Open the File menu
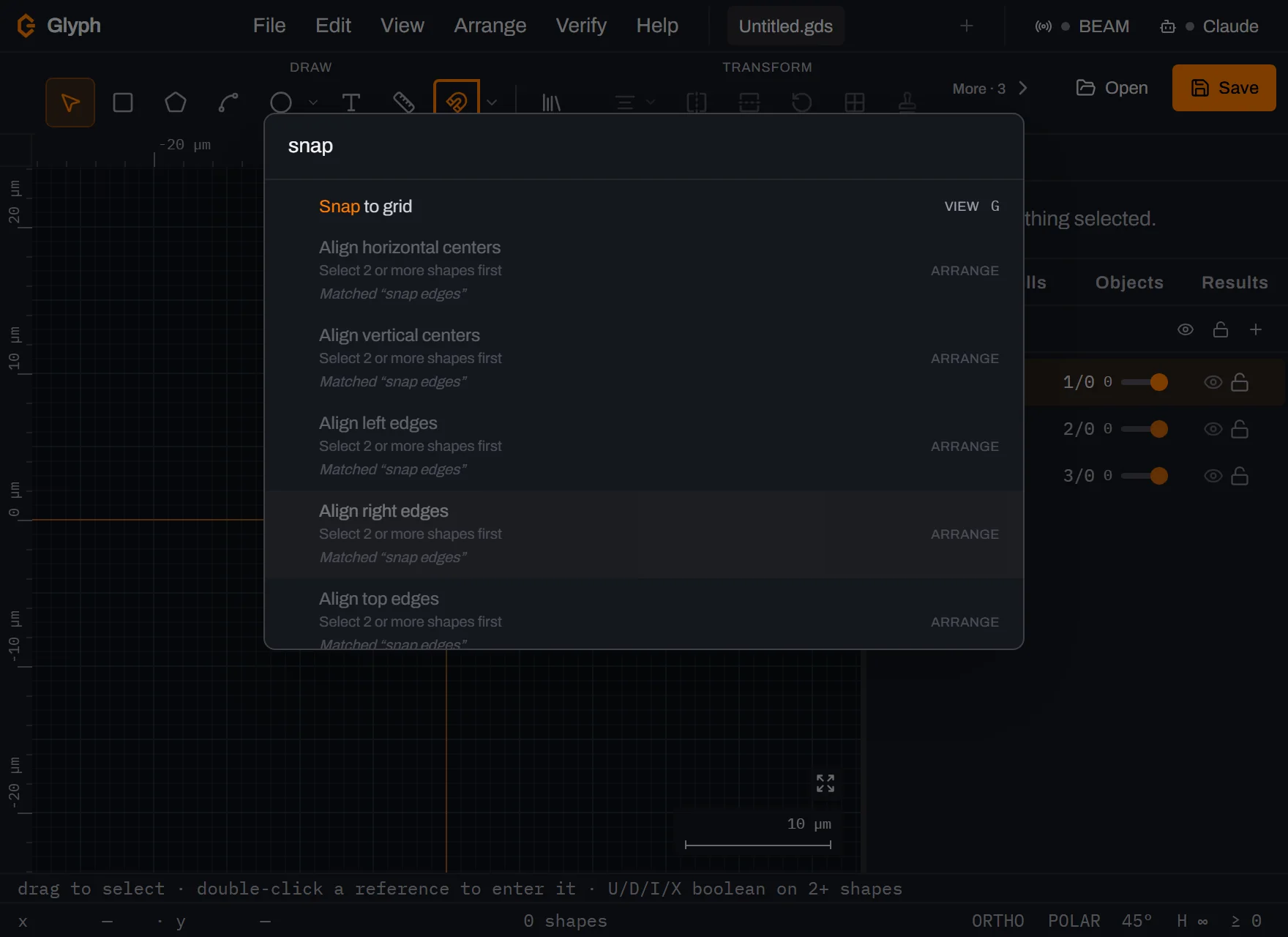 click(x=269, y=26)
